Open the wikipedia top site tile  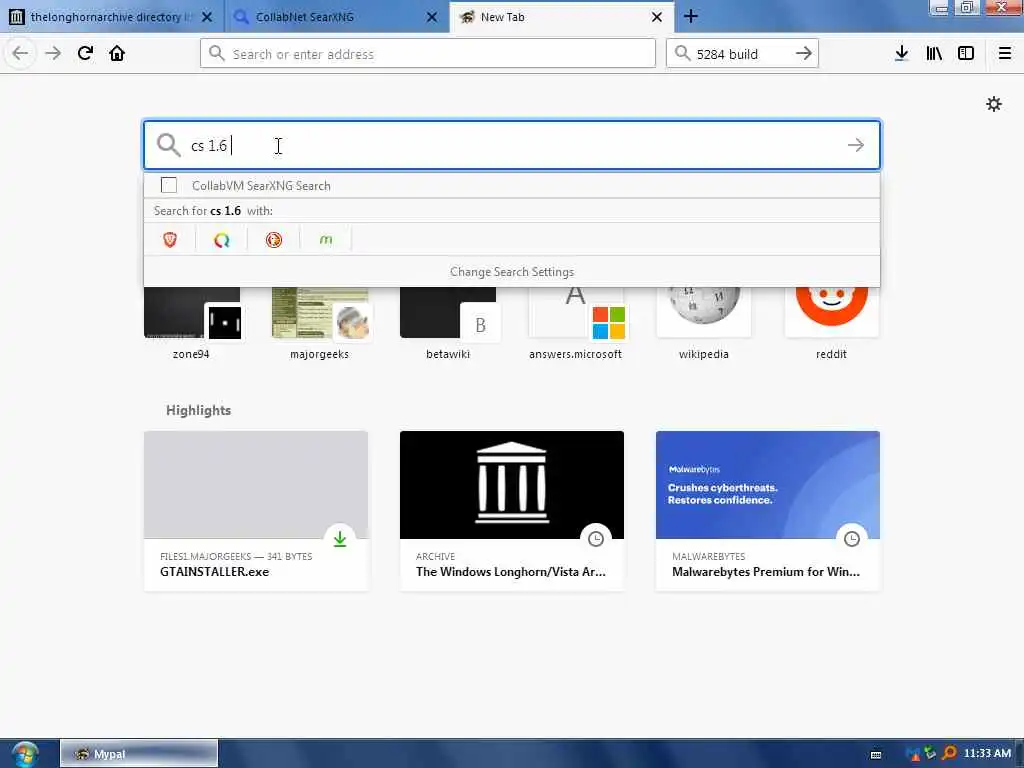(x=703, y=323)
